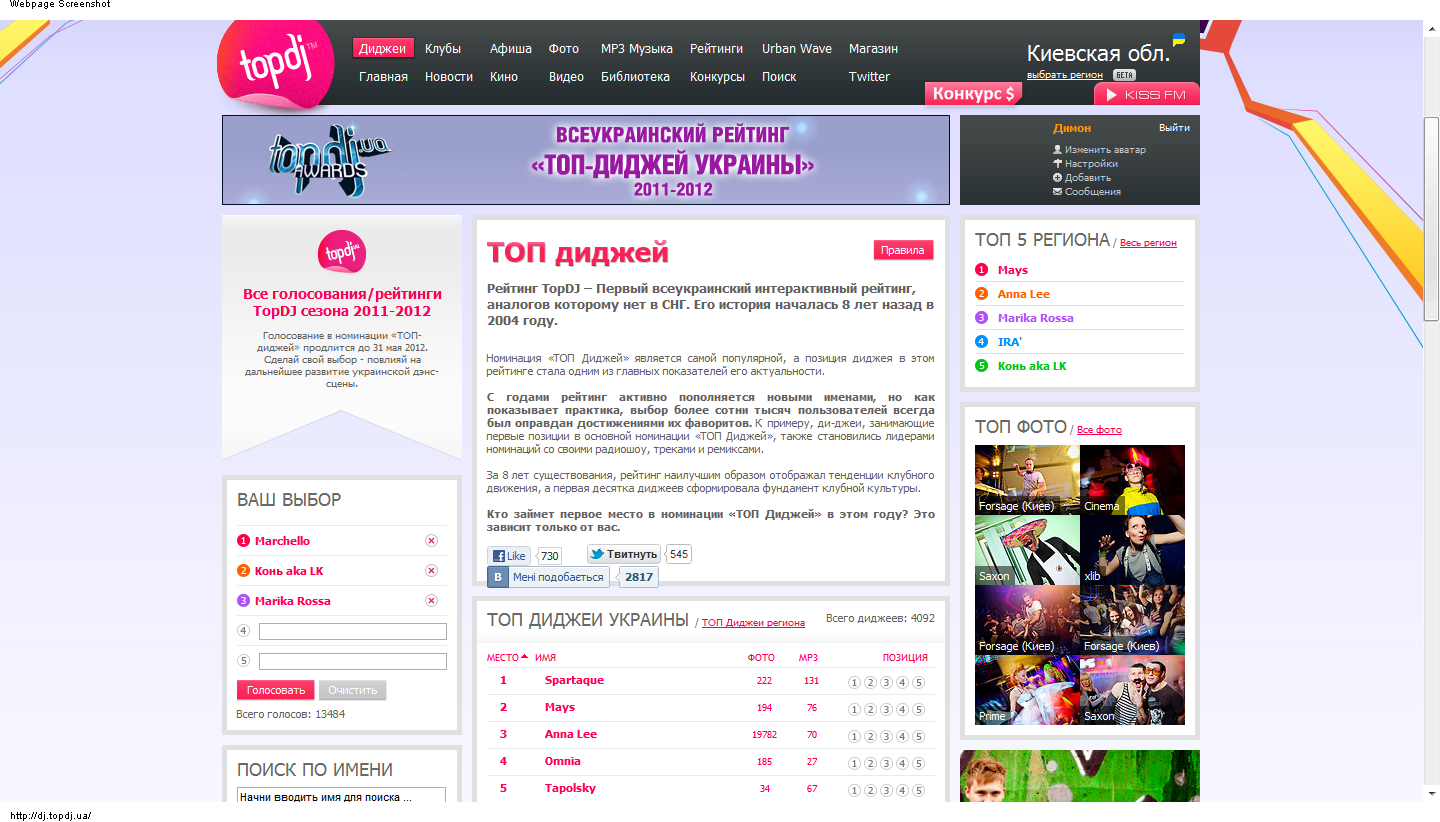Click Все голосования/рейтинги TopDJ heading link
Screen dimensions: 1440x822
[342, 302]
